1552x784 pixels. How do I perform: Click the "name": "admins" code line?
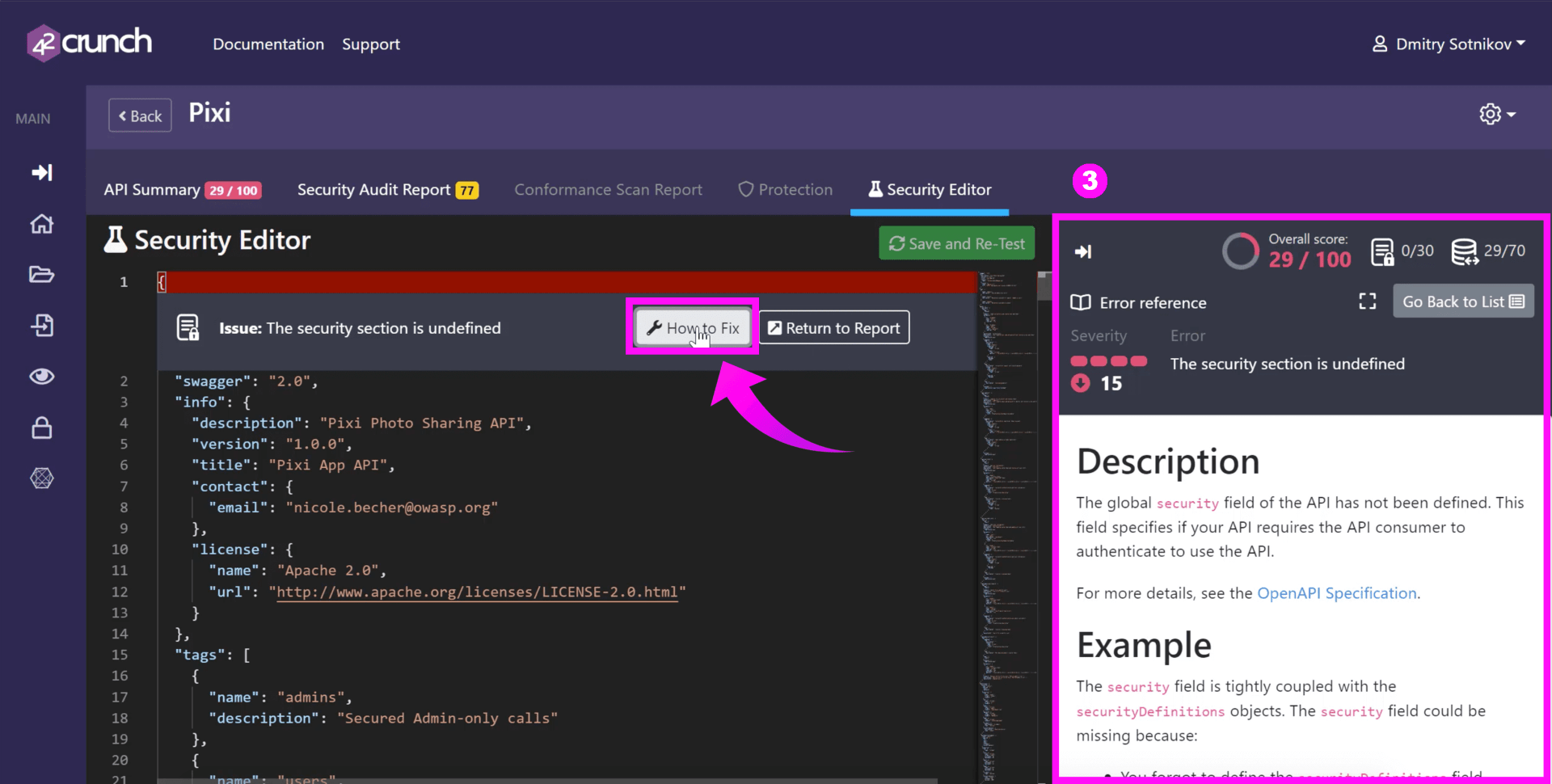[280, 697]
